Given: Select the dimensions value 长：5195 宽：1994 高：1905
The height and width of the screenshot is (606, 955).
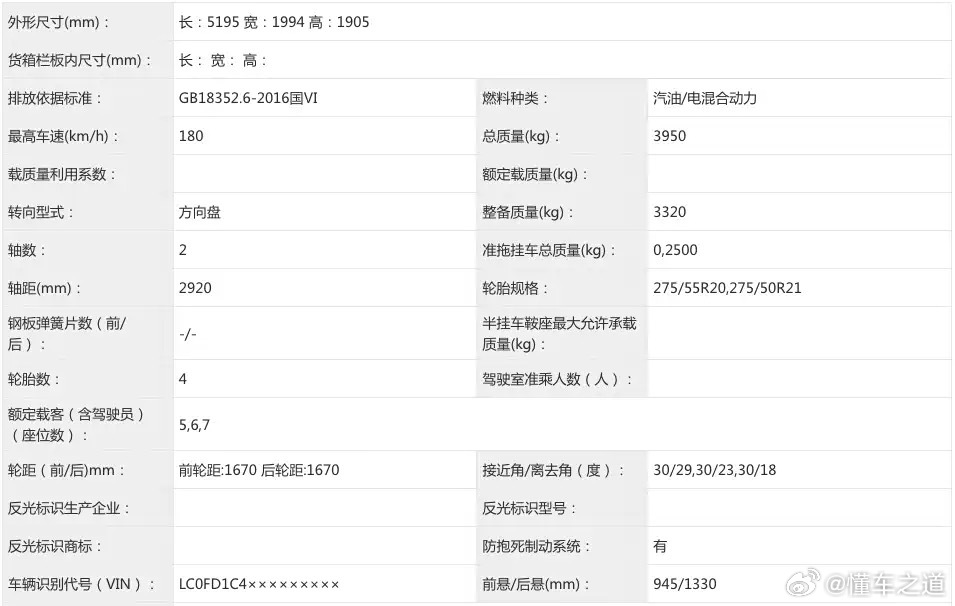Looking at the screenshot, I should (x=274, y=23).
